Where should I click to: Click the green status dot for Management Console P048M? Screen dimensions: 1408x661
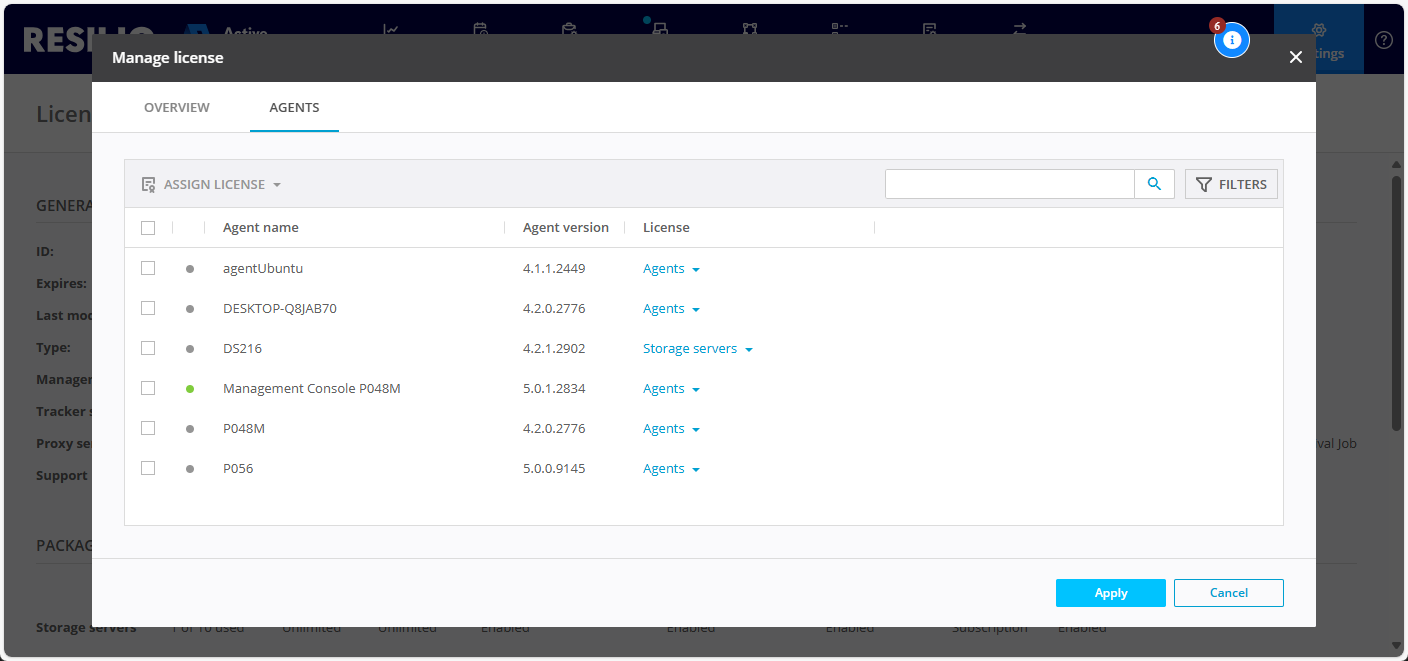(x=190, y=389)
